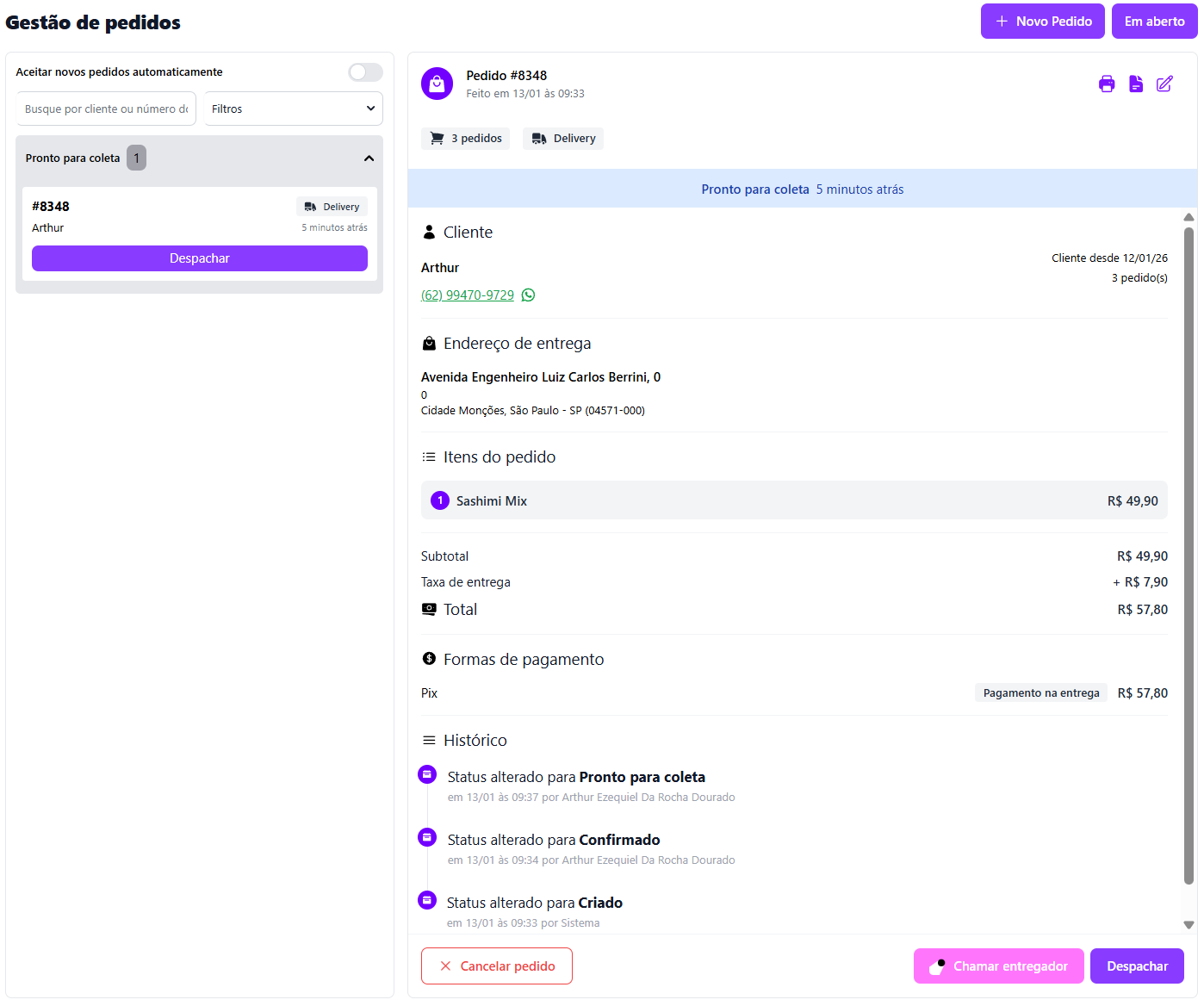Click the phone number (62) 99470-9729
The width and height of the screenshot is (1204, 1006).
[x=468, y=295]
